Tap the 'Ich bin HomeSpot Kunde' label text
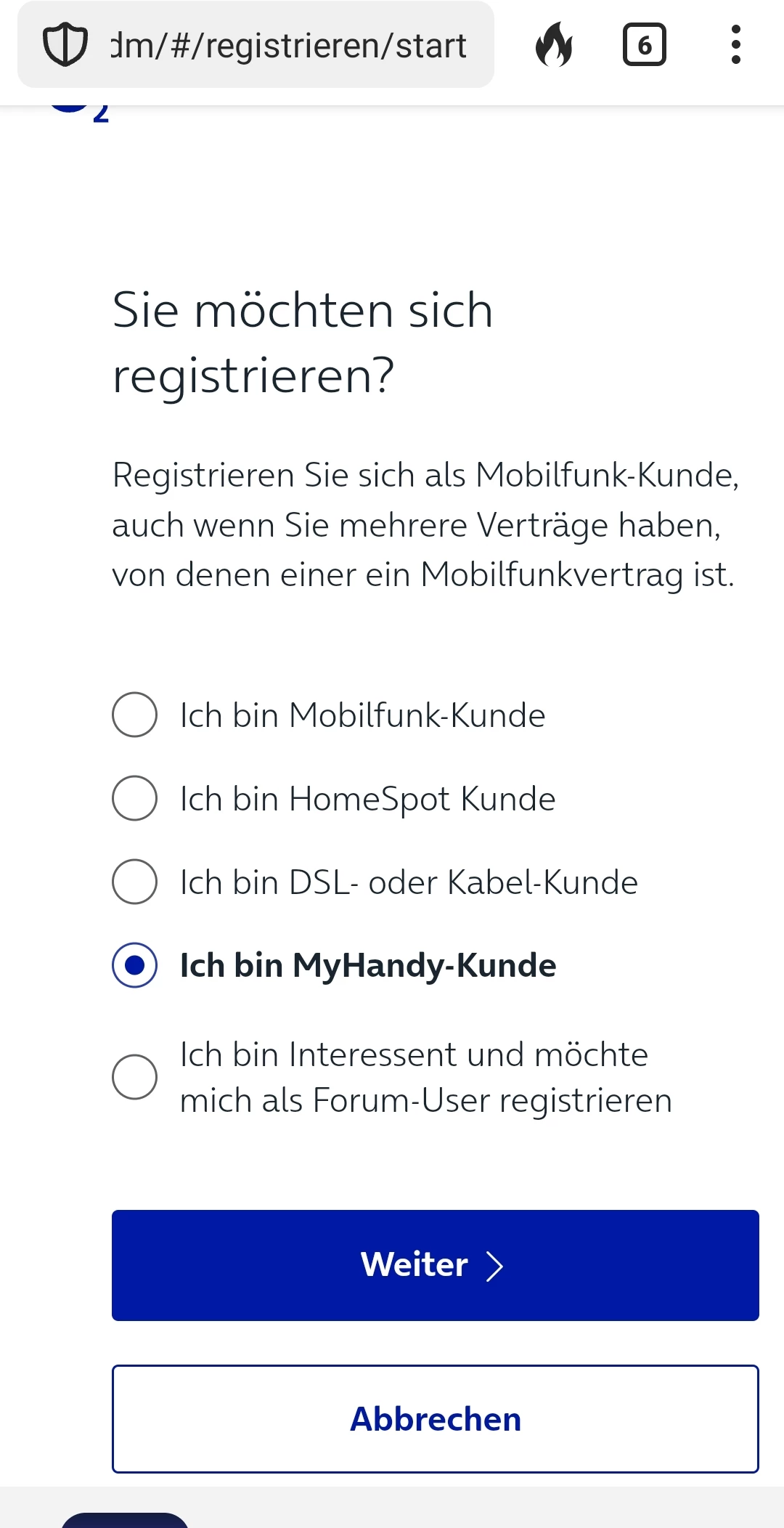784x1528 pixels. (367, 799)
